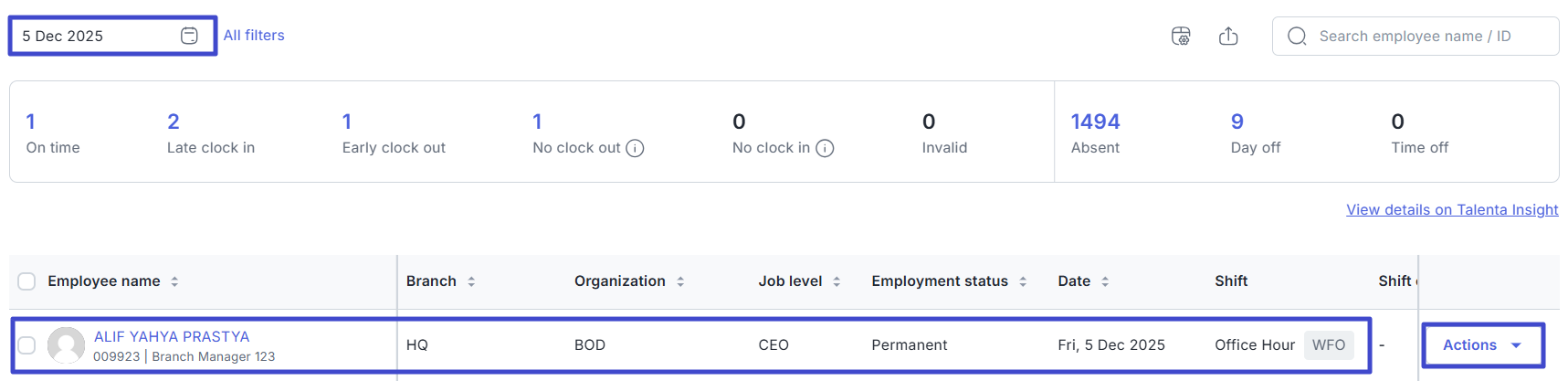The width and height of the screenshot is (1568, 381).
Task: Click the search magnifier icon
Action: (1297, 36)
